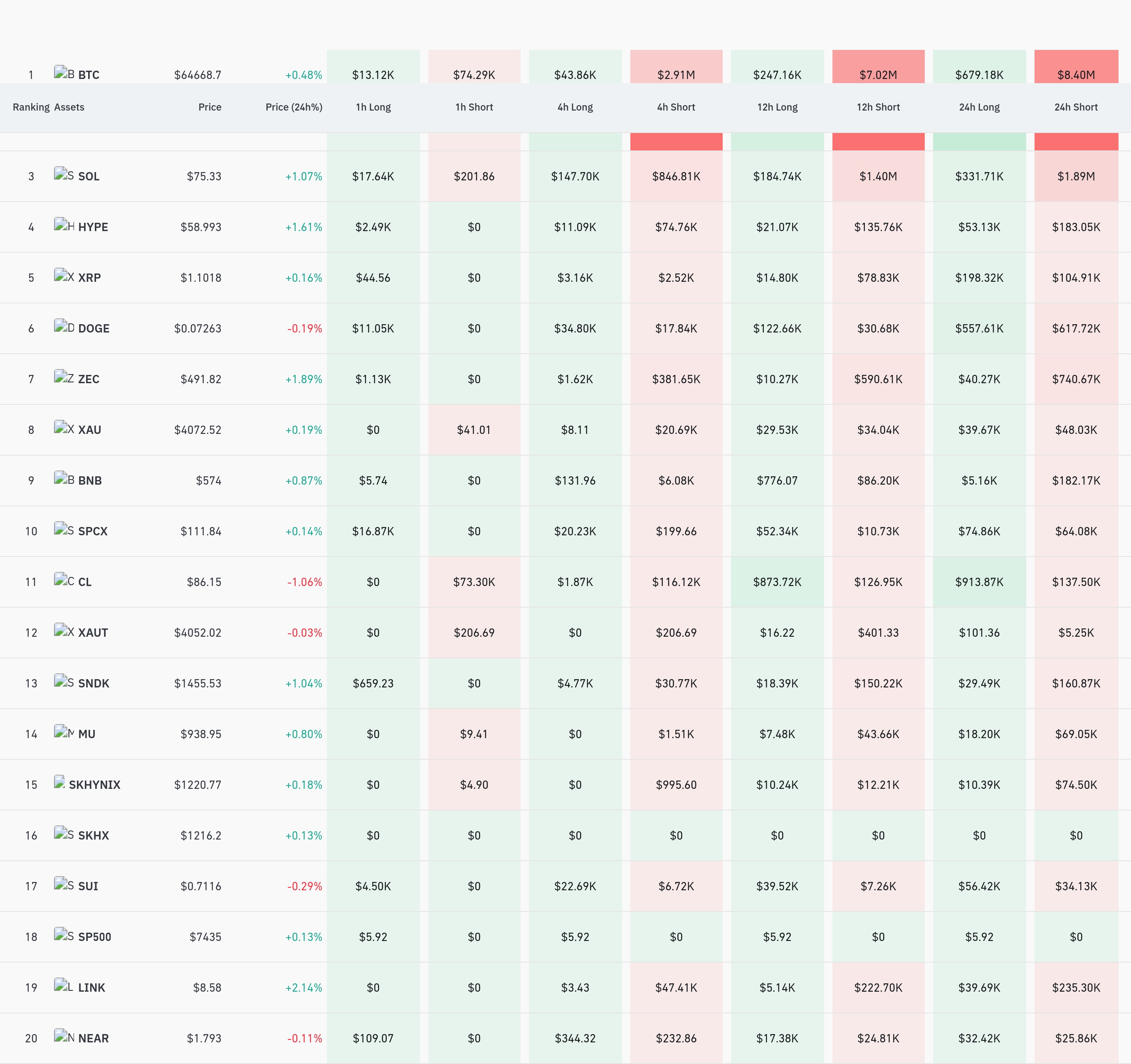Click the DOGE coin icon
The image size is (1131, 1064).
point(64,326)
